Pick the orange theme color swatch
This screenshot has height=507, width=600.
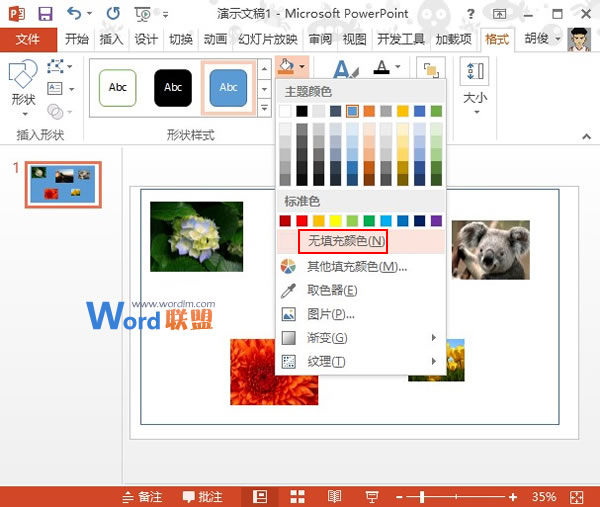[x=369, y=111]
